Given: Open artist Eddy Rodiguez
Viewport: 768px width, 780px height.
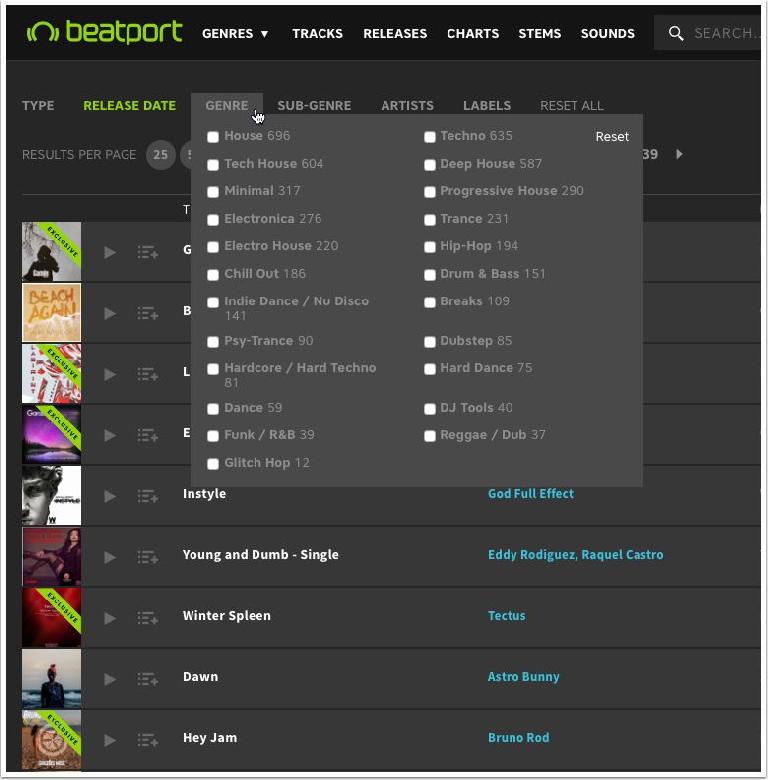Looking at the screenshot, I should click(x=533, y=555).
